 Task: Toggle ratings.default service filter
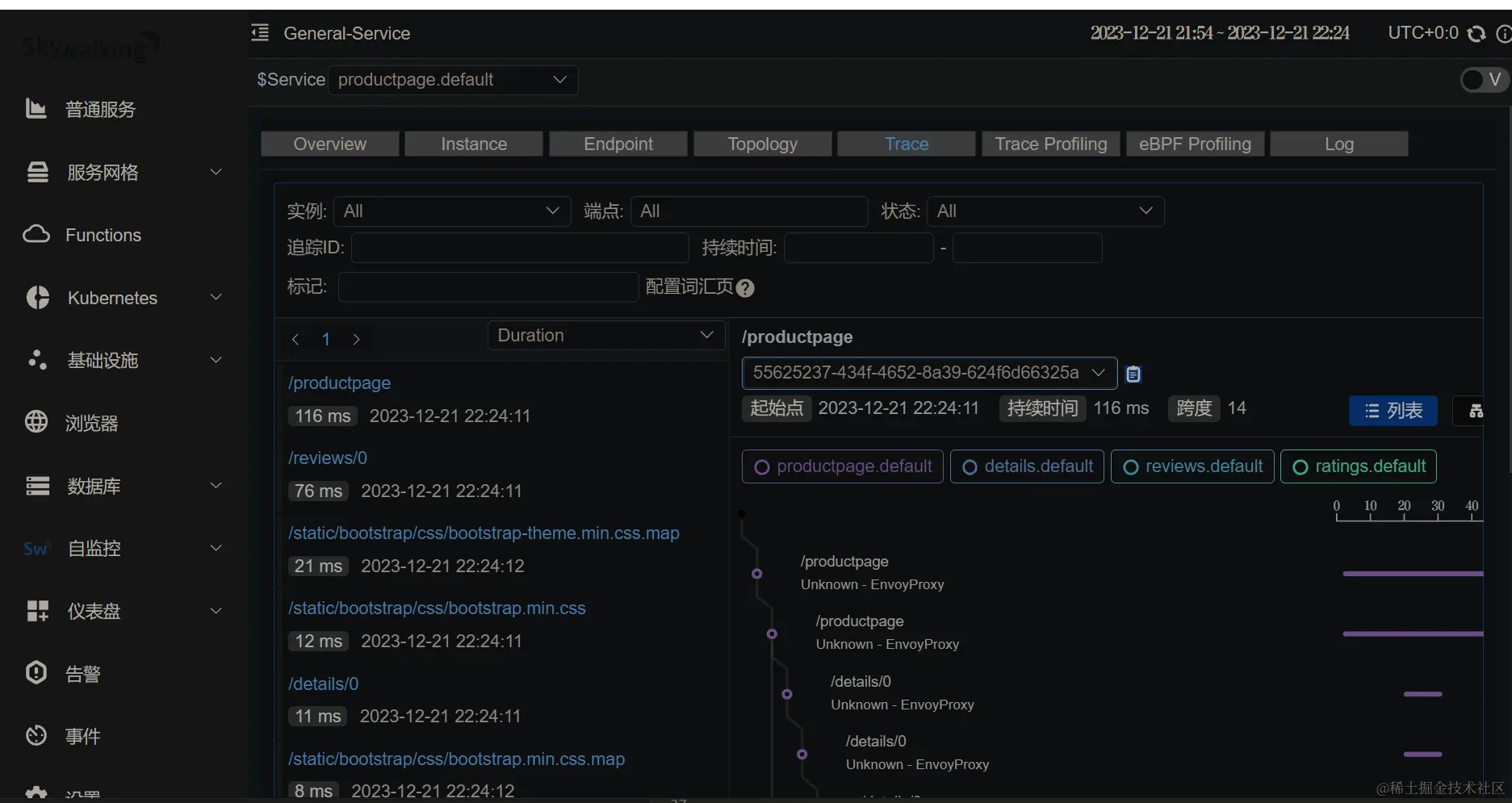pyautogui.click(x=1359, y=466)
